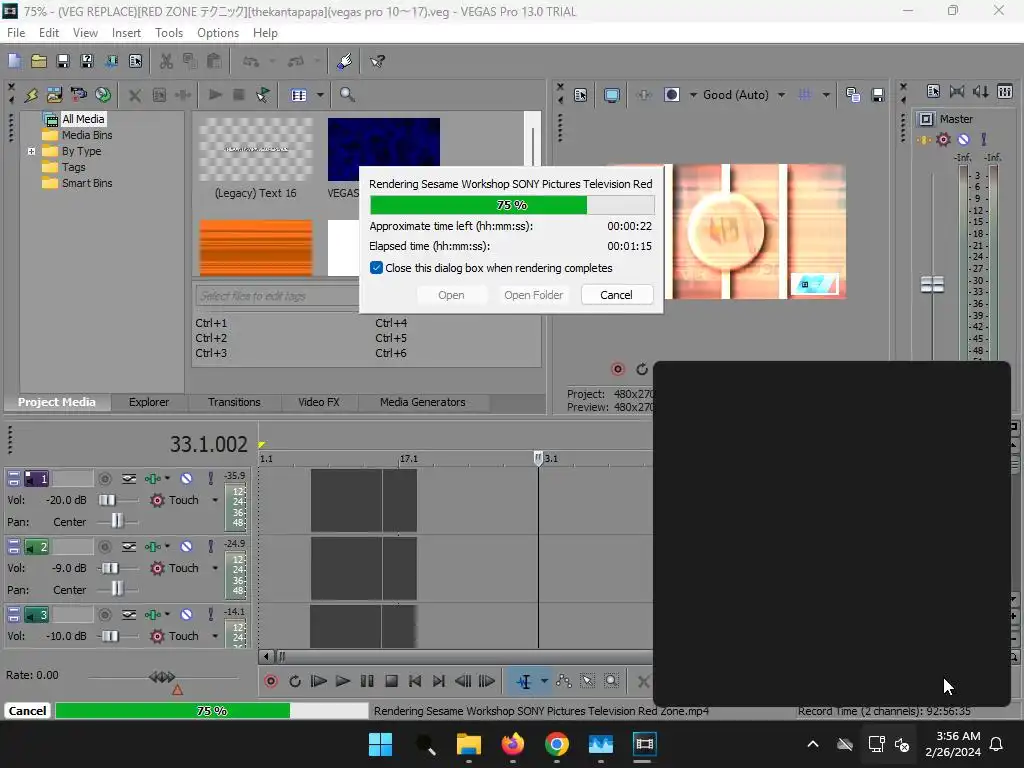The height and width of the screenshot is (768, 1024).
Task: Open Project Video Properties in preview toolbar
Action: (581, 95)
